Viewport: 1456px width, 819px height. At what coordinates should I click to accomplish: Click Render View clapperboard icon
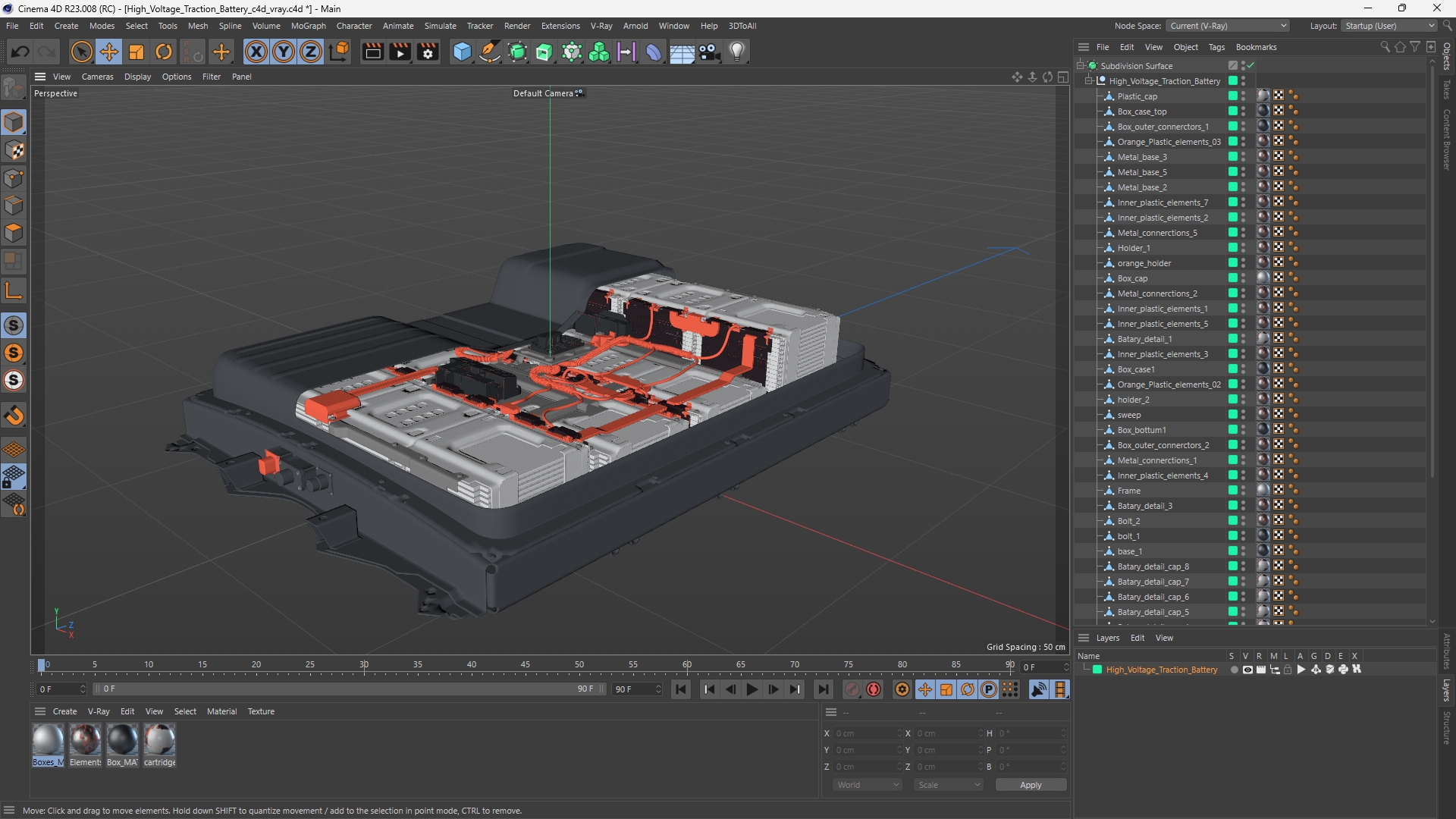pyautogui.click(x=372, y=52)
